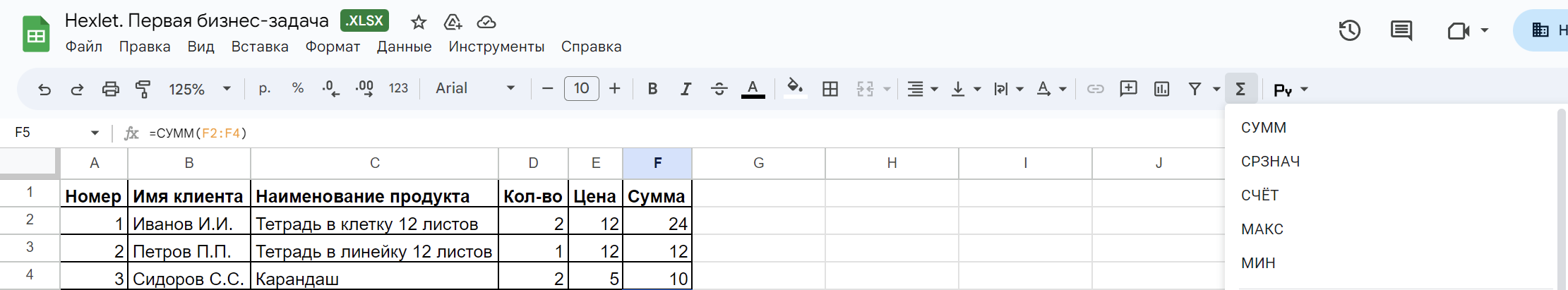This screenshot has height=290, width=1568.
Task: Open the comments icon at top
Action: pyautogui.click(x=1401, y=30)
